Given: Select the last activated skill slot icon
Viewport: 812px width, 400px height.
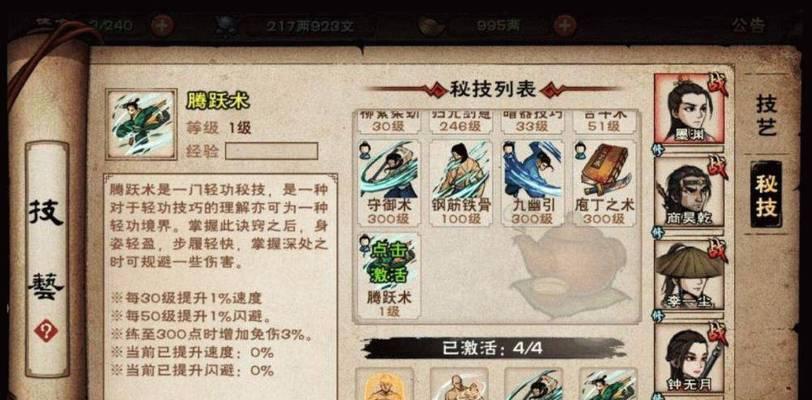Looking at the screenshot, I should tap(608, 384).
